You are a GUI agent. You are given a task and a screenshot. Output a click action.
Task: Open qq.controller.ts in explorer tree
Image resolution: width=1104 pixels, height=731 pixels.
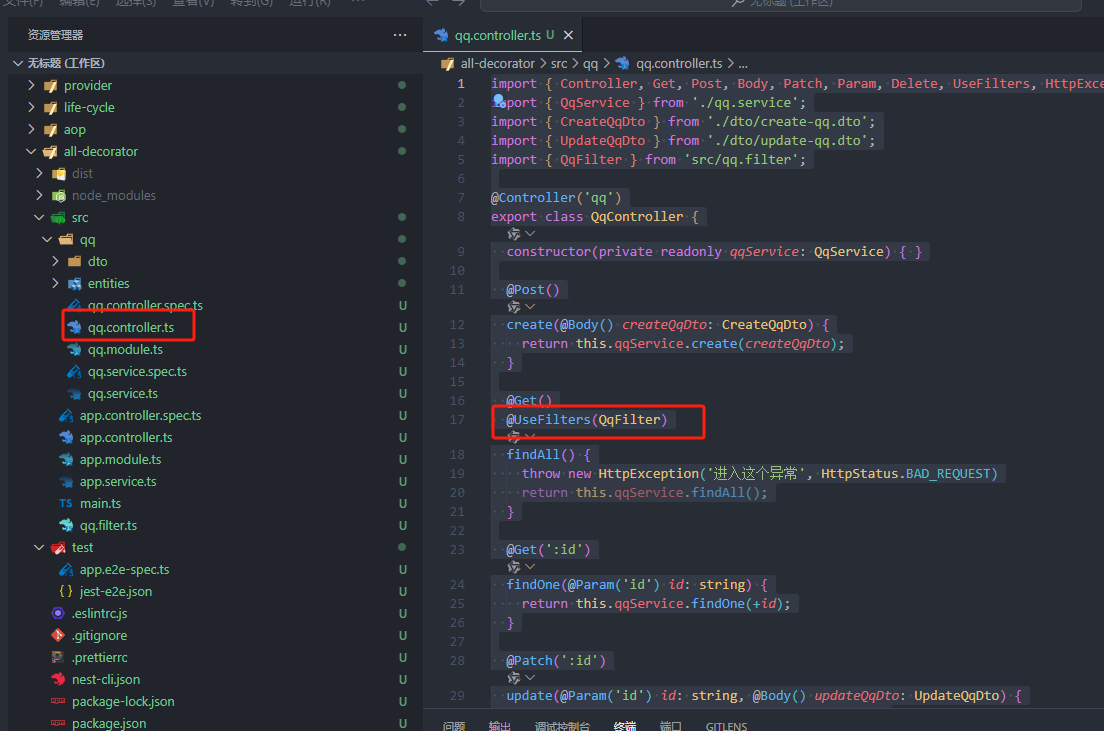131,327
